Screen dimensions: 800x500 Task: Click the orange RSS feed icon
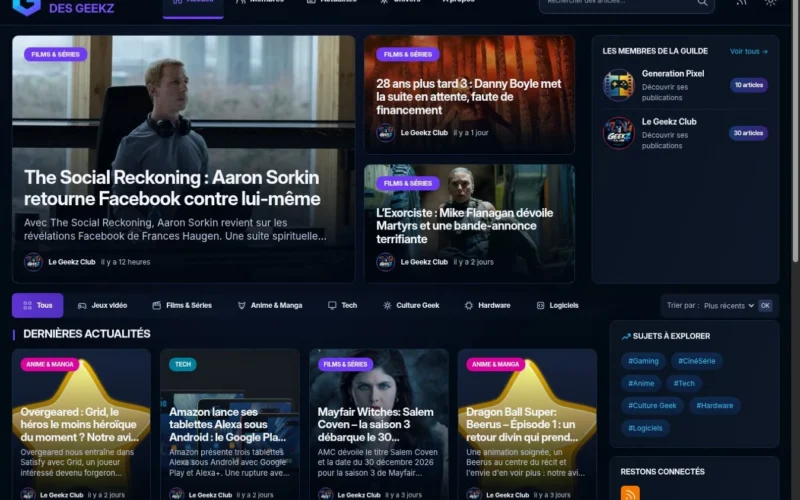[x=630, y=493]
